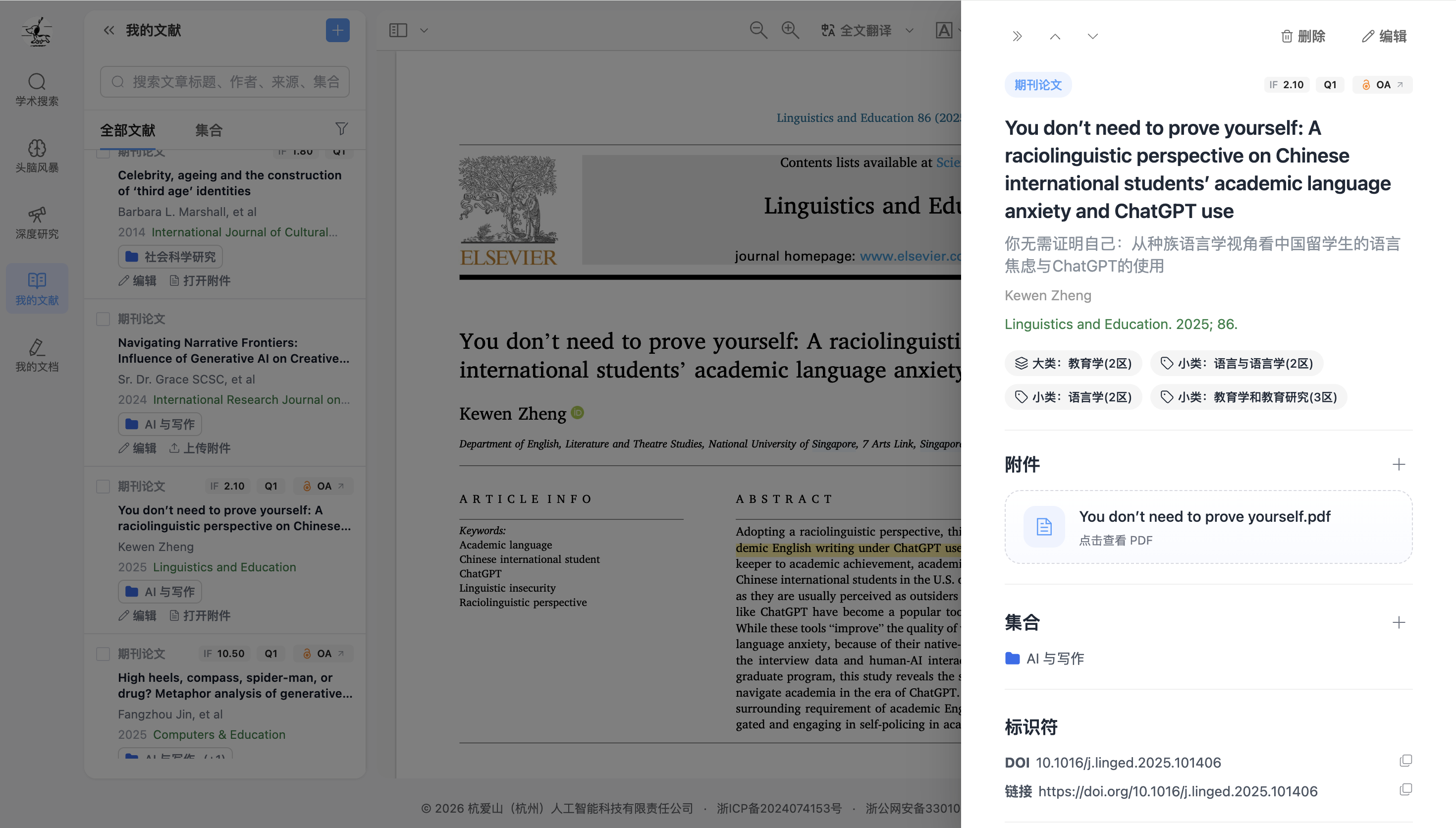
Task: Delete the reference with 删除 button
Action: (1303, 36)
